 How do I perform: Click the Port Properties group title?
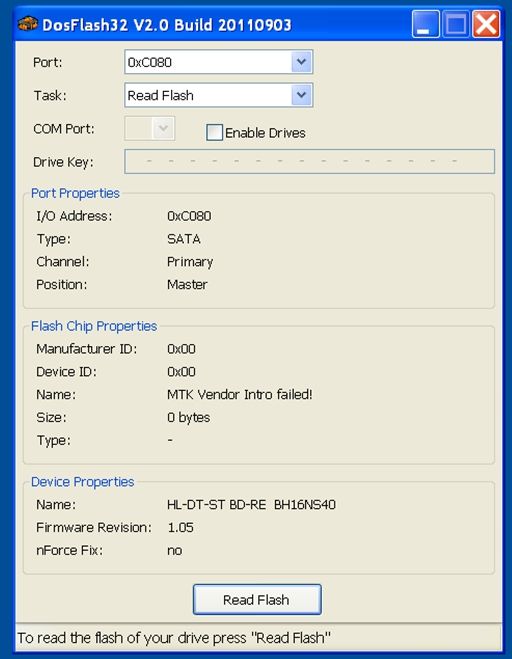76,193
